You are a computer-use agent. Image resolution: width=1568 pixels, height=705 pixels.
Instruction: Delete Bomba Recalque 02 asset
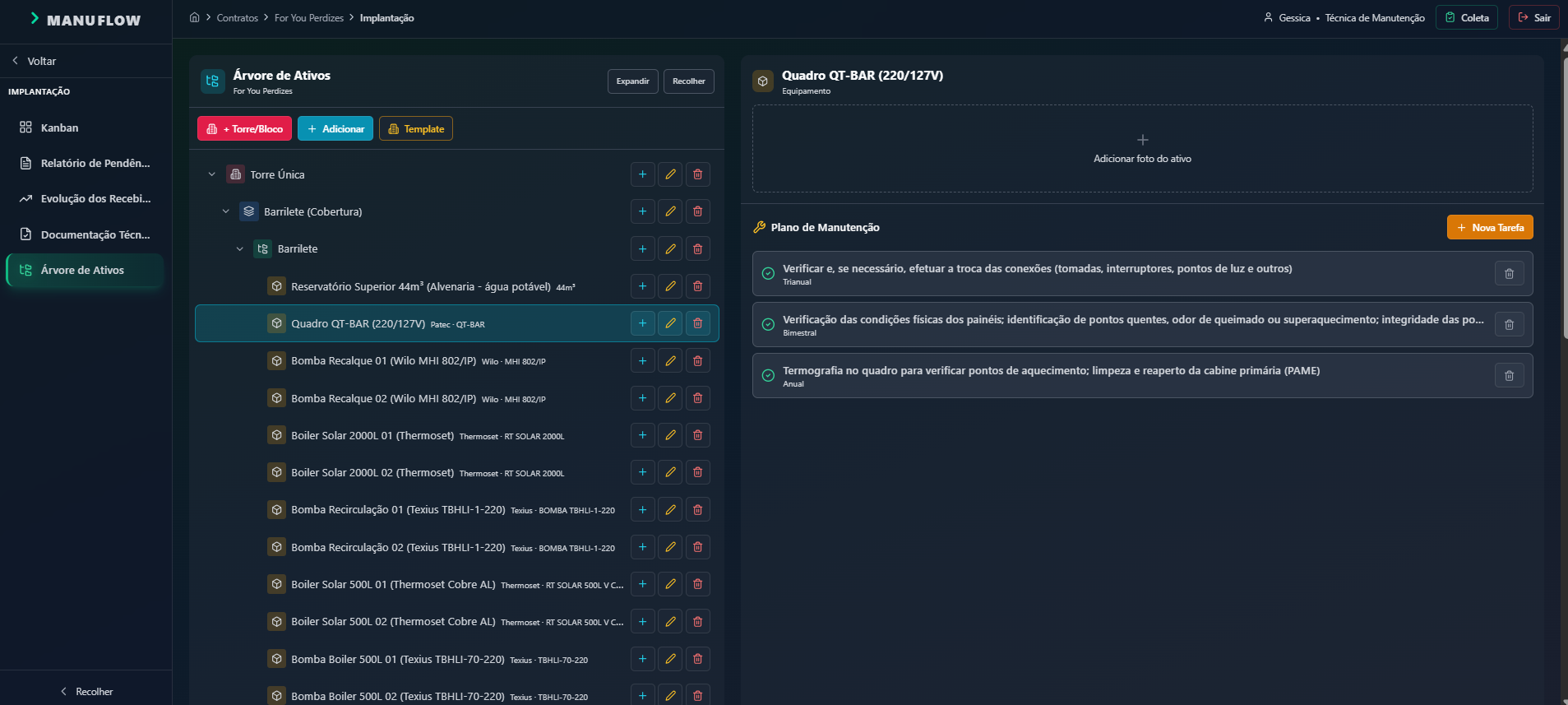tap(697, 398)
